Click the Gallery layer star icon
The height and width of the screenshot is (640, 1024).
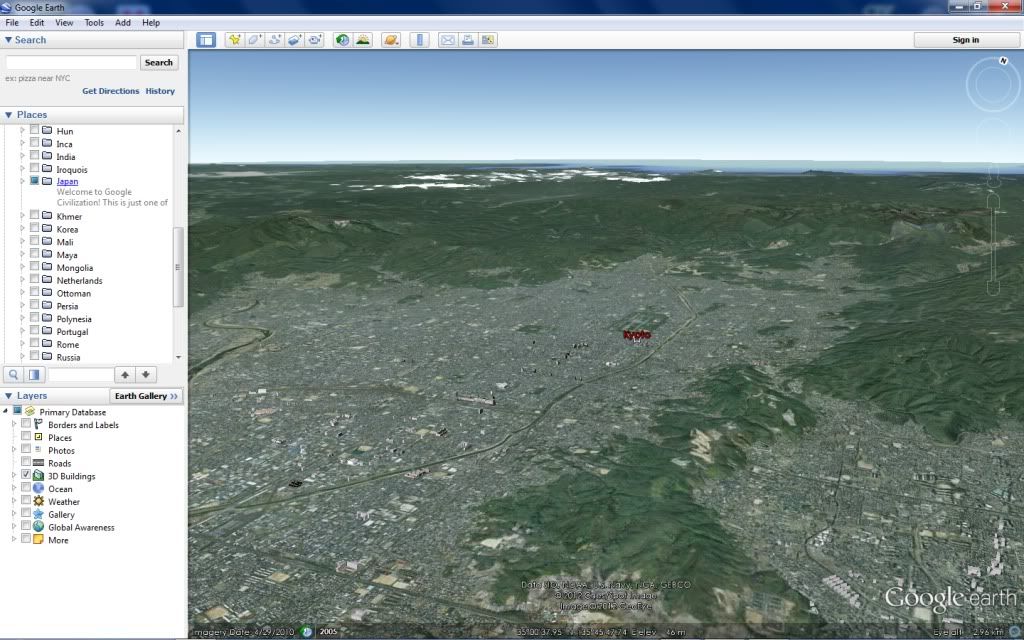(39, 515)
